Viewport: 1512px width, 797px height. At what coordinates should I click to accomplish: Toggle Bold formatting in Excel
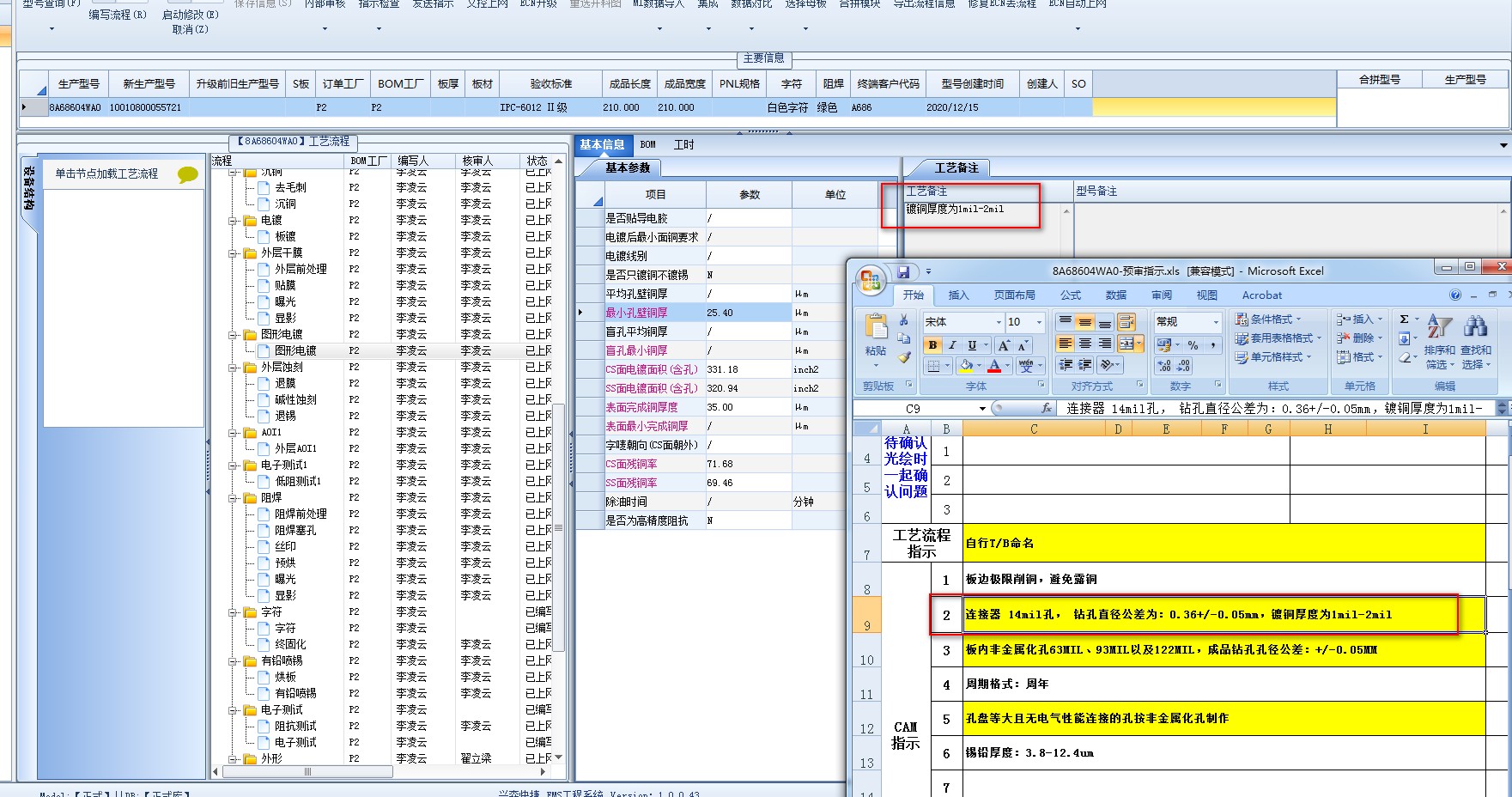pos(933,345)
